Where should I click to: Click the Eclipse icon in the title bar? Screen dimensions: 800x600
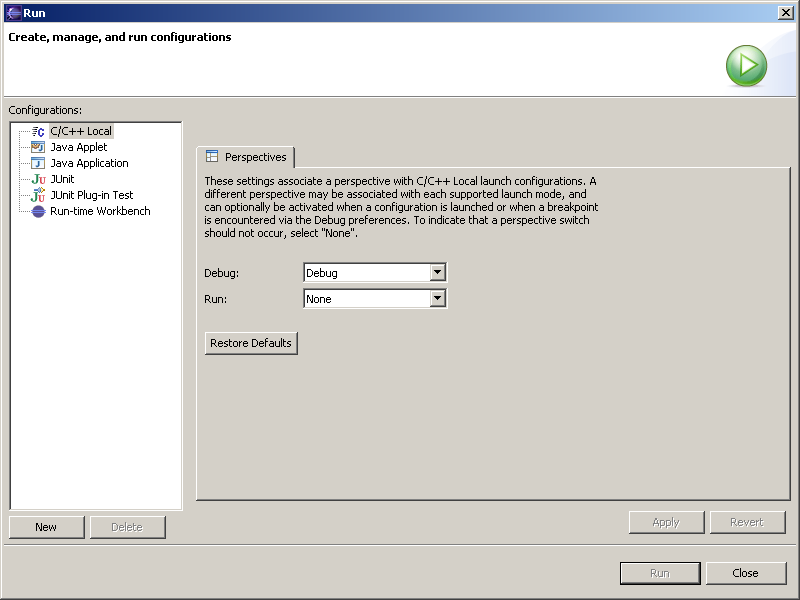point(13,13)
